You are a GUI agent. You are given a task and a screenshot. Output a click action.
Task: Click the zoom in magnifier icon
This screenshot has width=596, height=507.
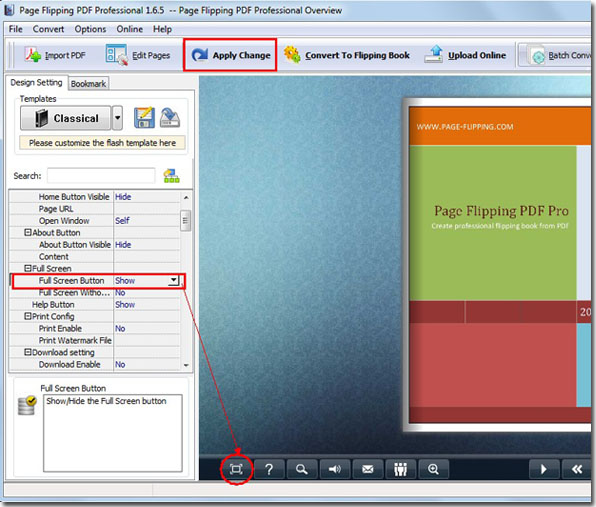click(433, 469)
